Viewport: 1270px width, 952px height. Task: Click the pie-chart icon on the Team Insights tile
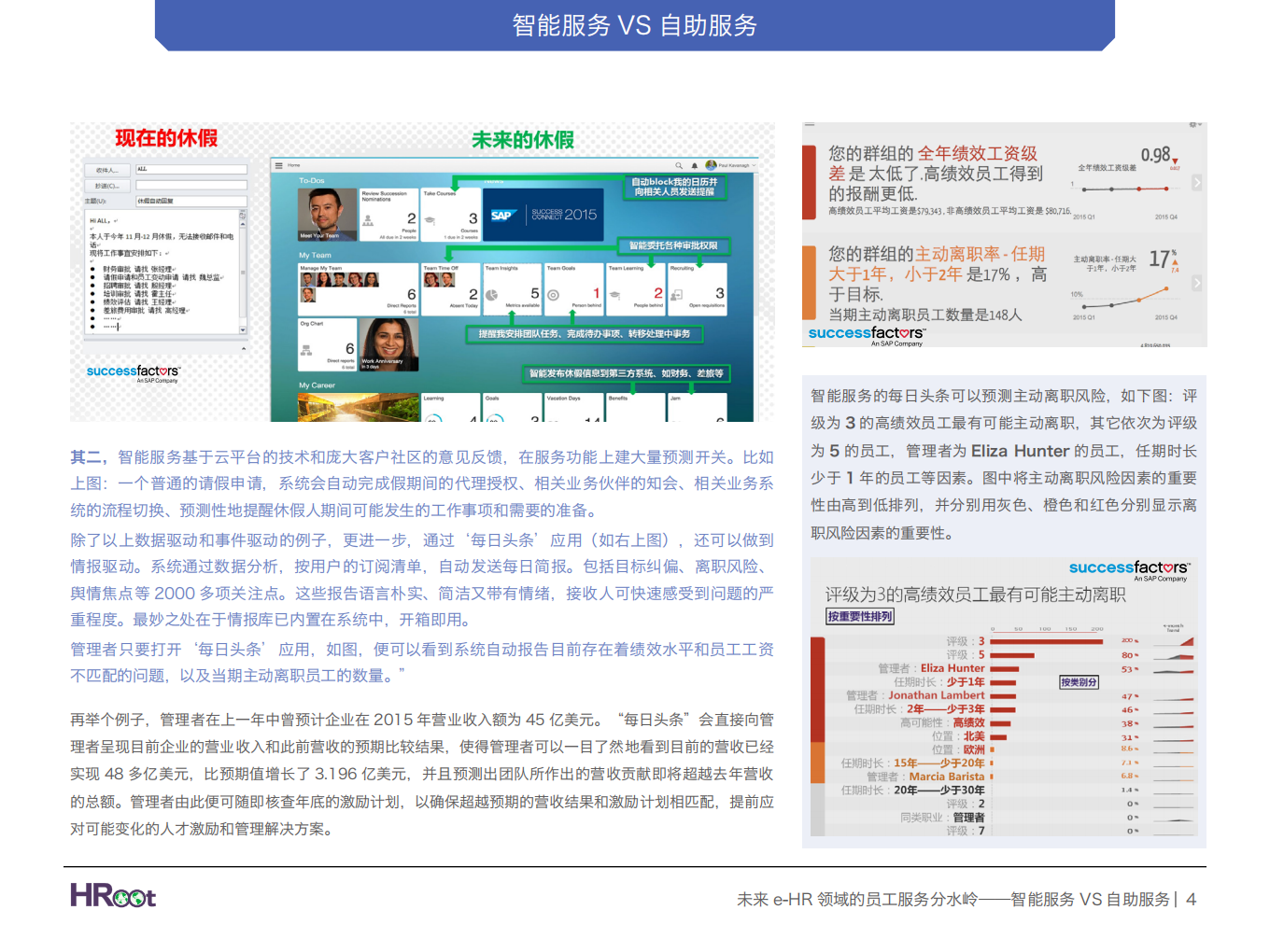(491, 294)
